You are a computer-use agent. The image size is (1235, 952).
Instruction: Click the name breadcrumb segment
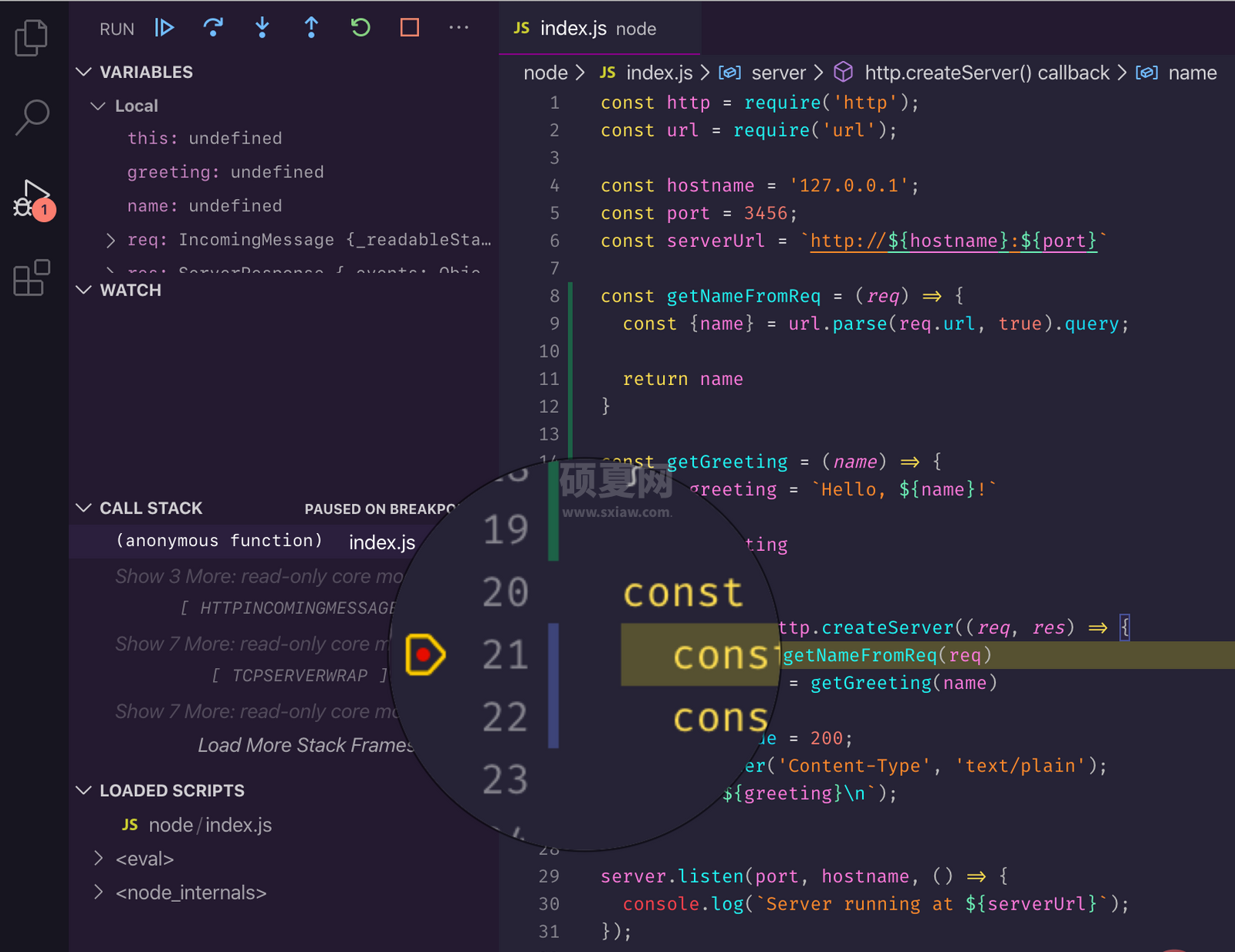point(1192,73)
